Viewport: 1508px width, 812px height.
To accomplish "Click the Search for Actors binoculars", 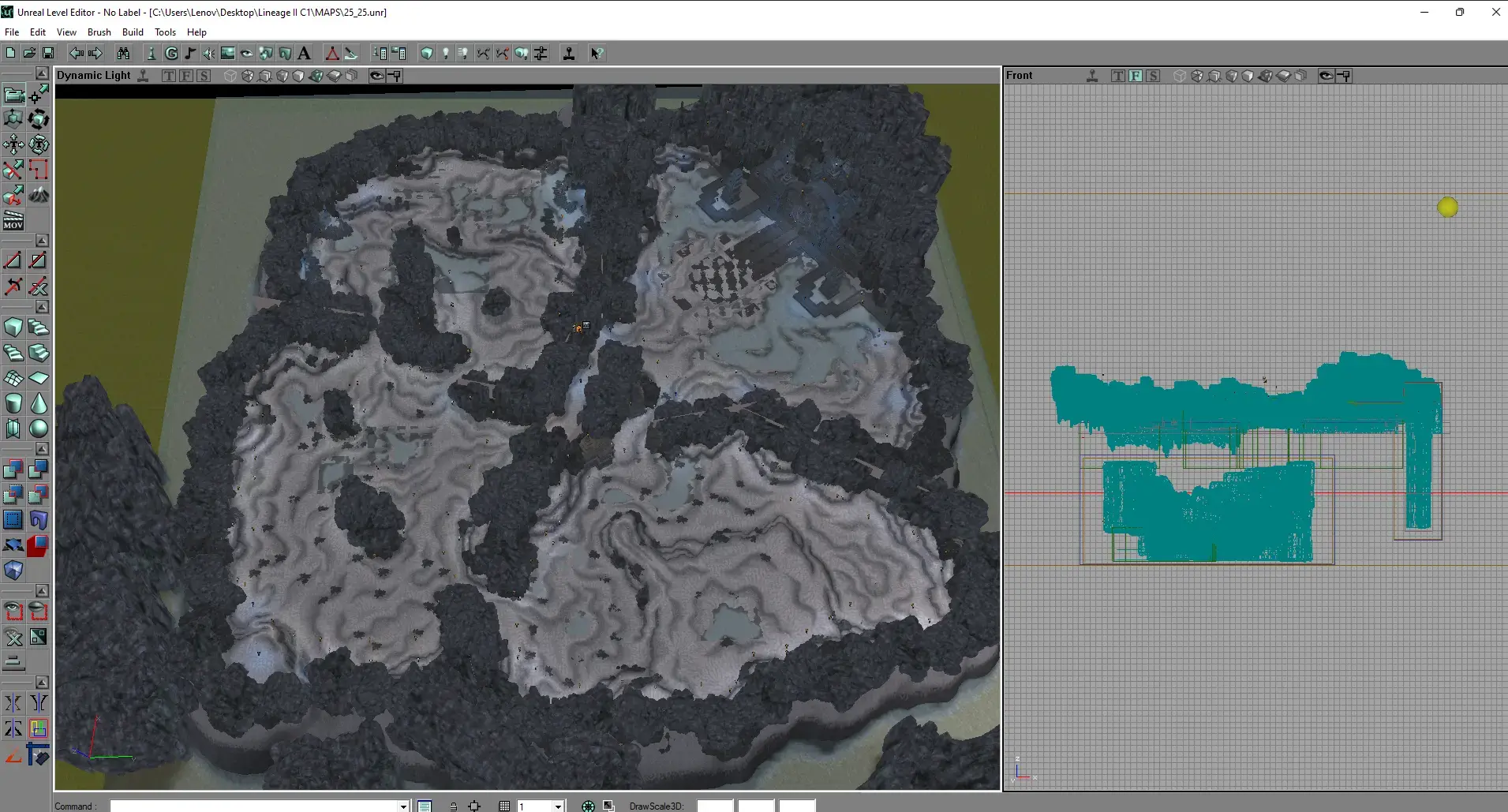I will click(x=123, y=54).
